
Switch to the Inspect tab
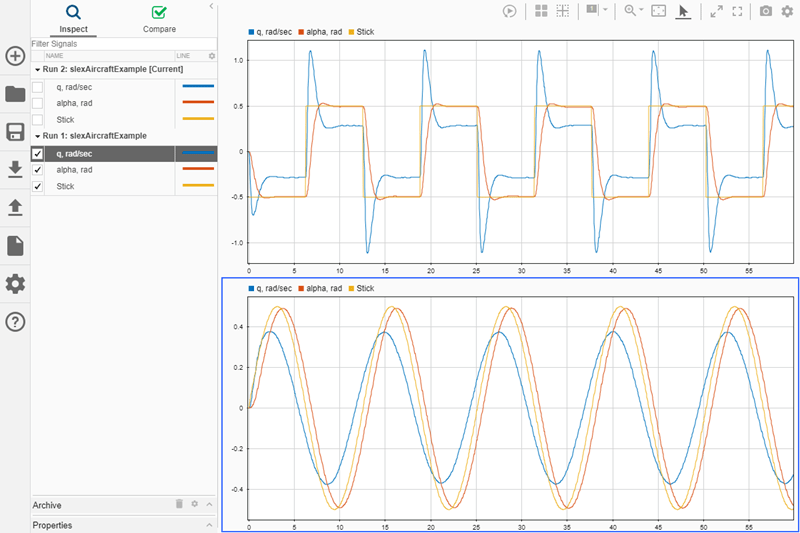[x=73, y=19]
